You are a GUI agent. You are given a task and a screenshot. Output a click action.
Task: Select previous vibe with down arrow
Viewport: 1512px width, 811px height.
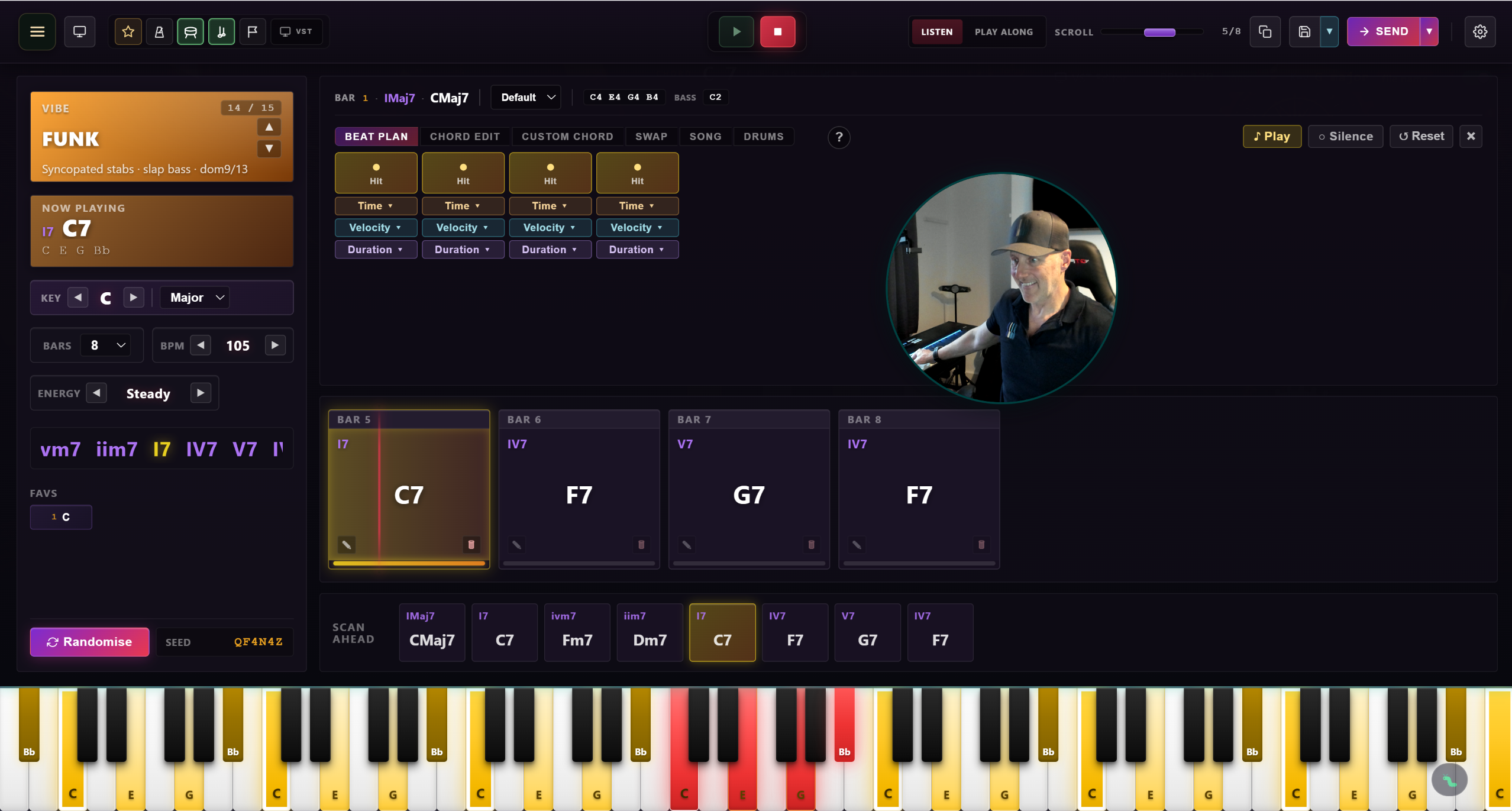269,148
